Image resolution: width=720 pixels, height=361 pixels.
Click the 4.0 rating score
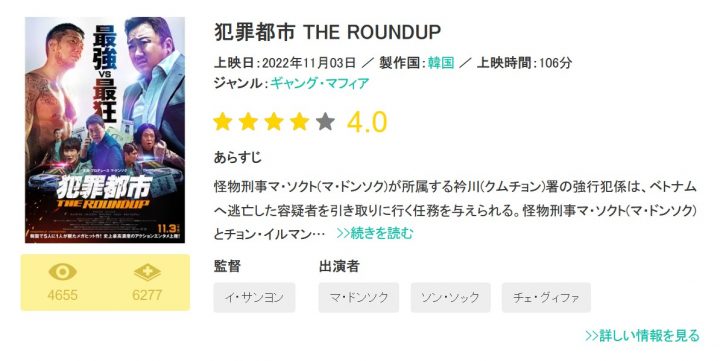click(x=367, y=123)
